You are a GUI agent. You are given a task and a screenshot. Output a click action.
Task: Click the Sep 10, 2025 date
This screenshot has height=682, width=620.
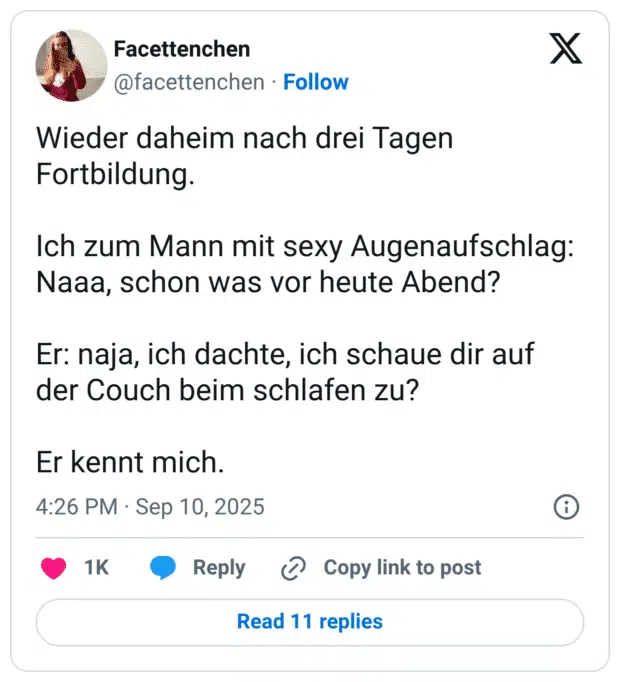click(x=200, y=507)
